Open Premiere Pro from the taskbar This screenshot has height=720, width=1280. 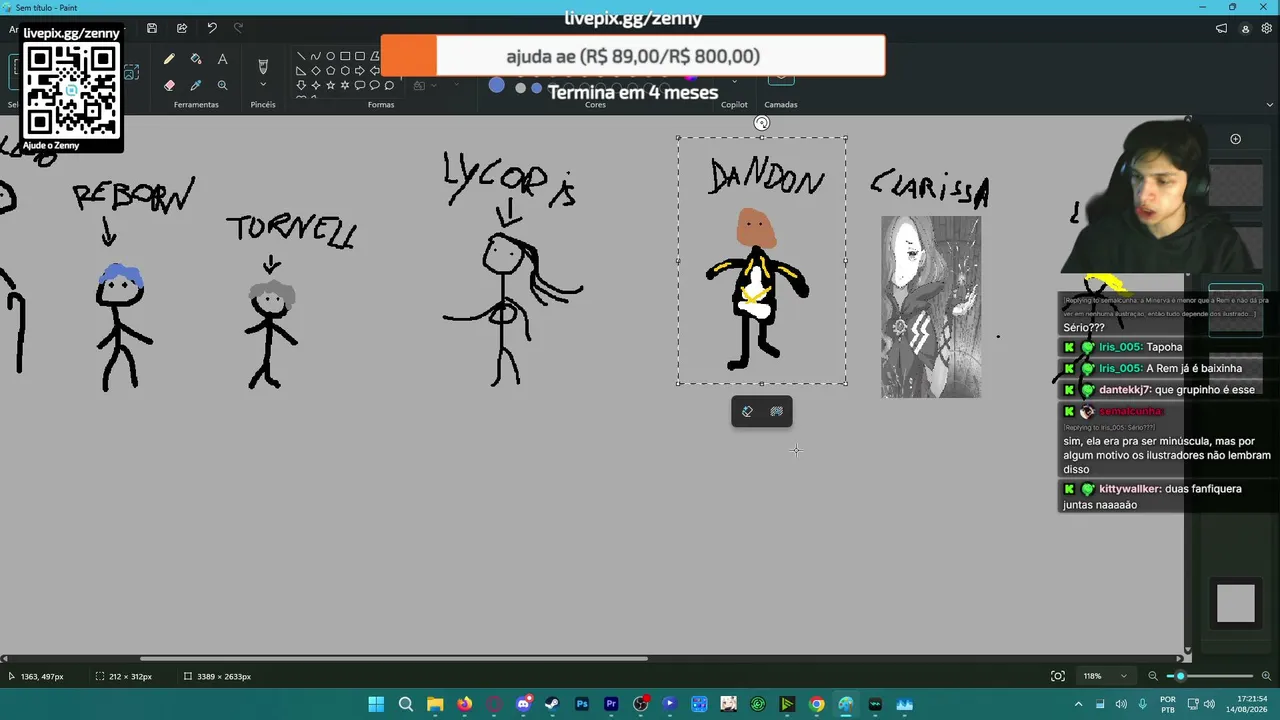tap(611, 704)
